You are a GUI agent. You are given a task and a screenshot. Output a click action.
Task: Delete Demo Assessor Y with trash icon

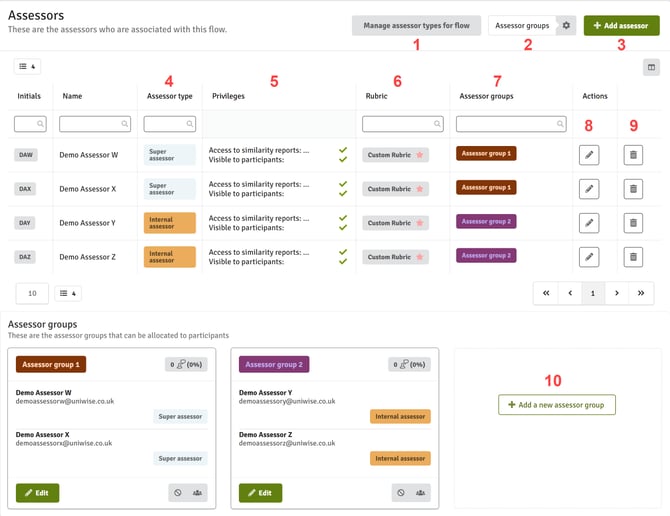click(633, 223)
